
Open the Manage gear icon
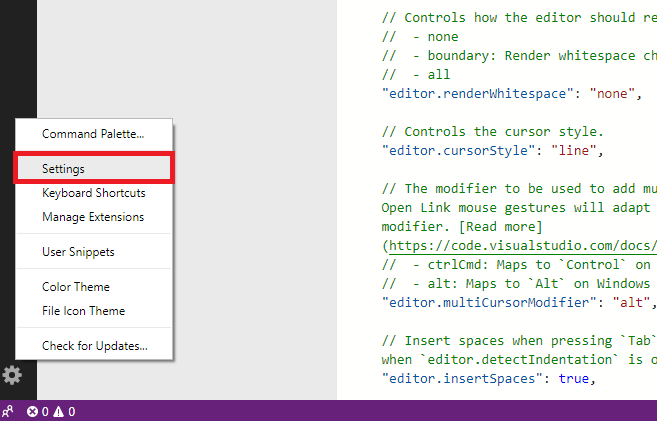pos(12,375)
